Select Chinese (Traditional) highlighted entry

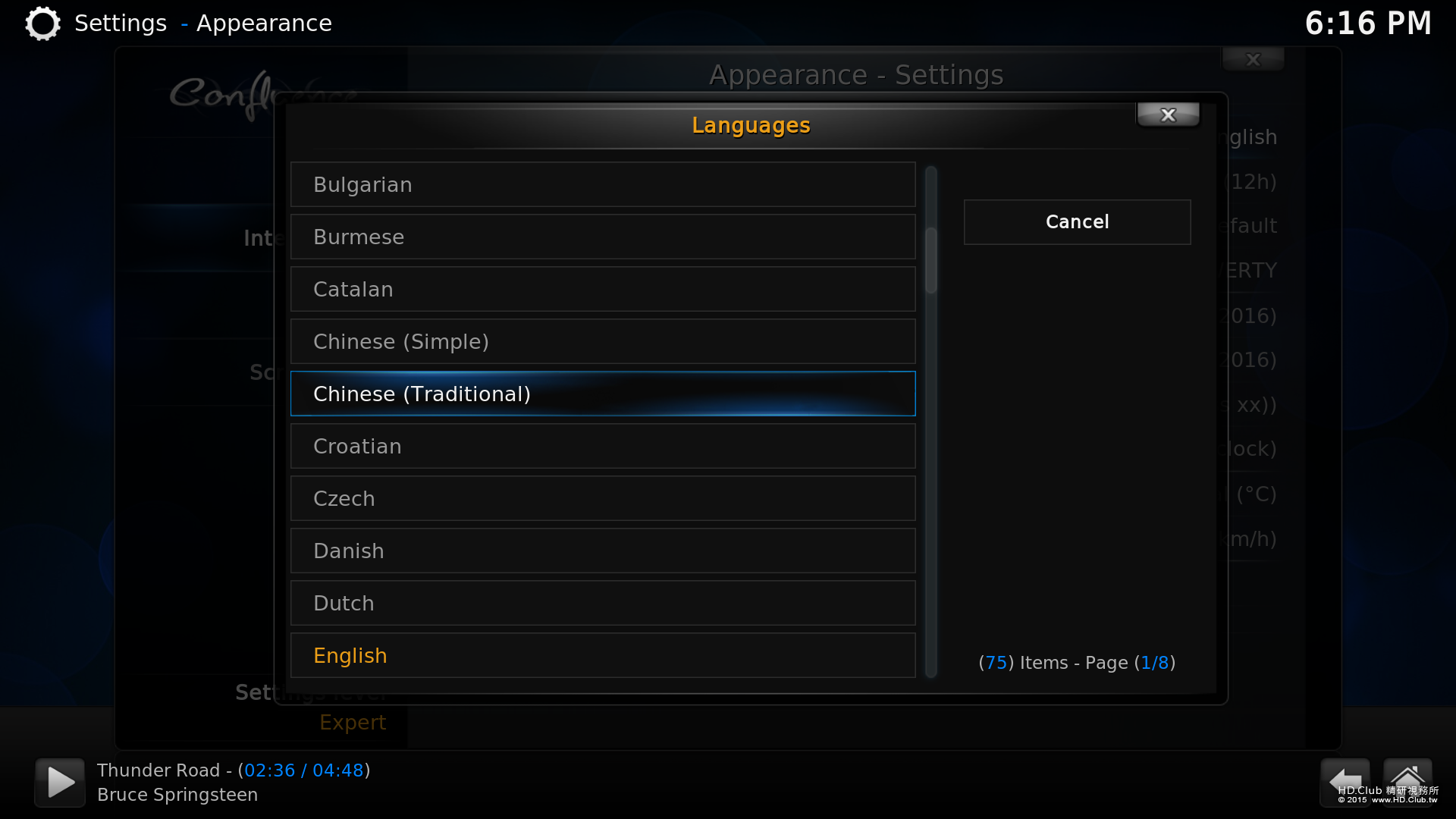coord(603,394)
